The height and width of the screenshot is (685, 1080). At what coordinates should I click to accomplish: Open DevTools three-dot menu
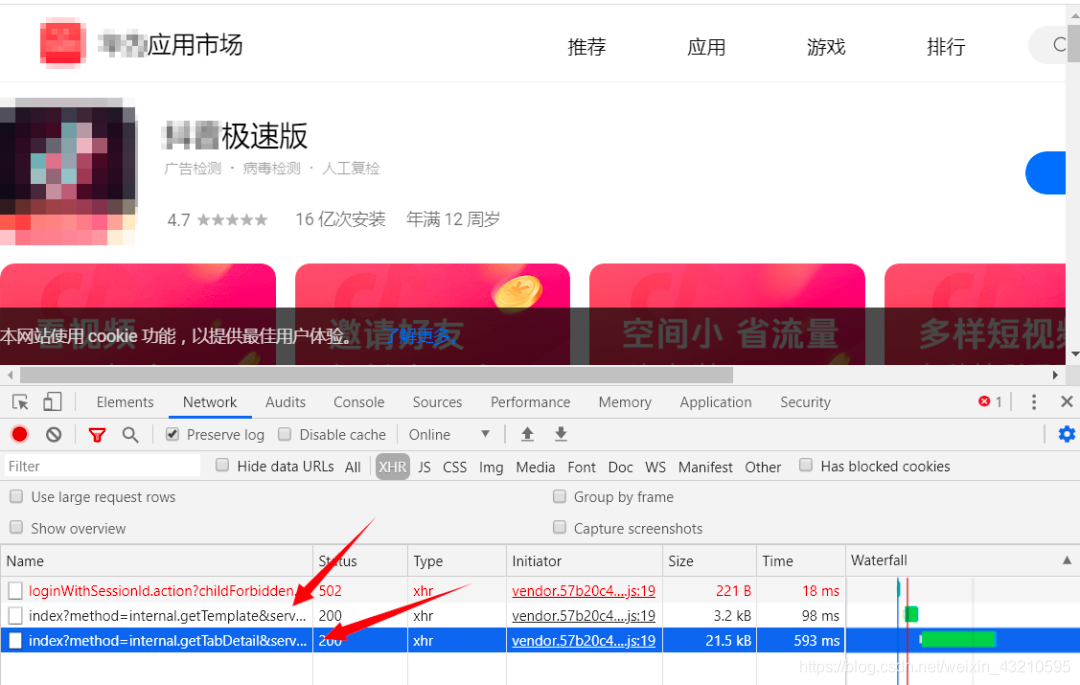click(x=1033, y=402)
